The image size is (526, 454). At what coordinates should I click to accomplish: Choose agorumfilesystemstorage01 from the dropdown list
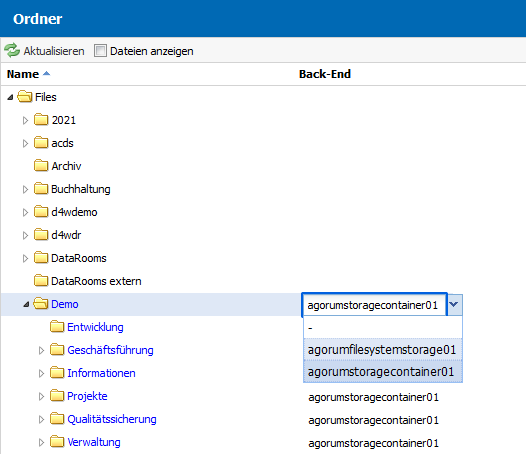(x=383, y=350)
